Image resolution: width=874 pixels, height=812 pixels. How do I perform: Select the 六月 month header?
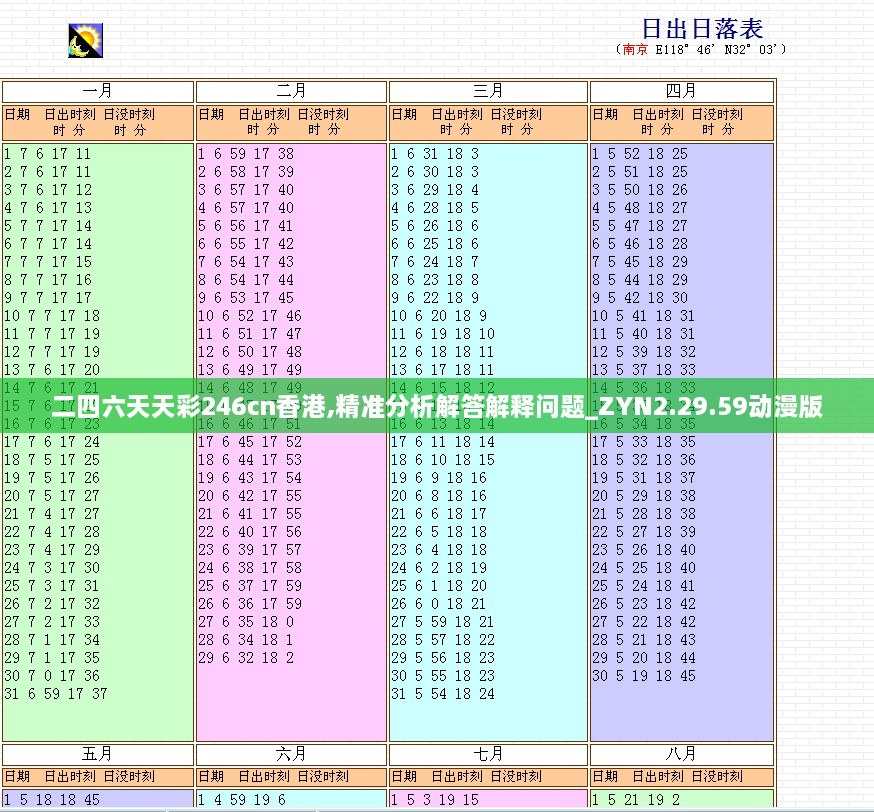click(291, 754)
